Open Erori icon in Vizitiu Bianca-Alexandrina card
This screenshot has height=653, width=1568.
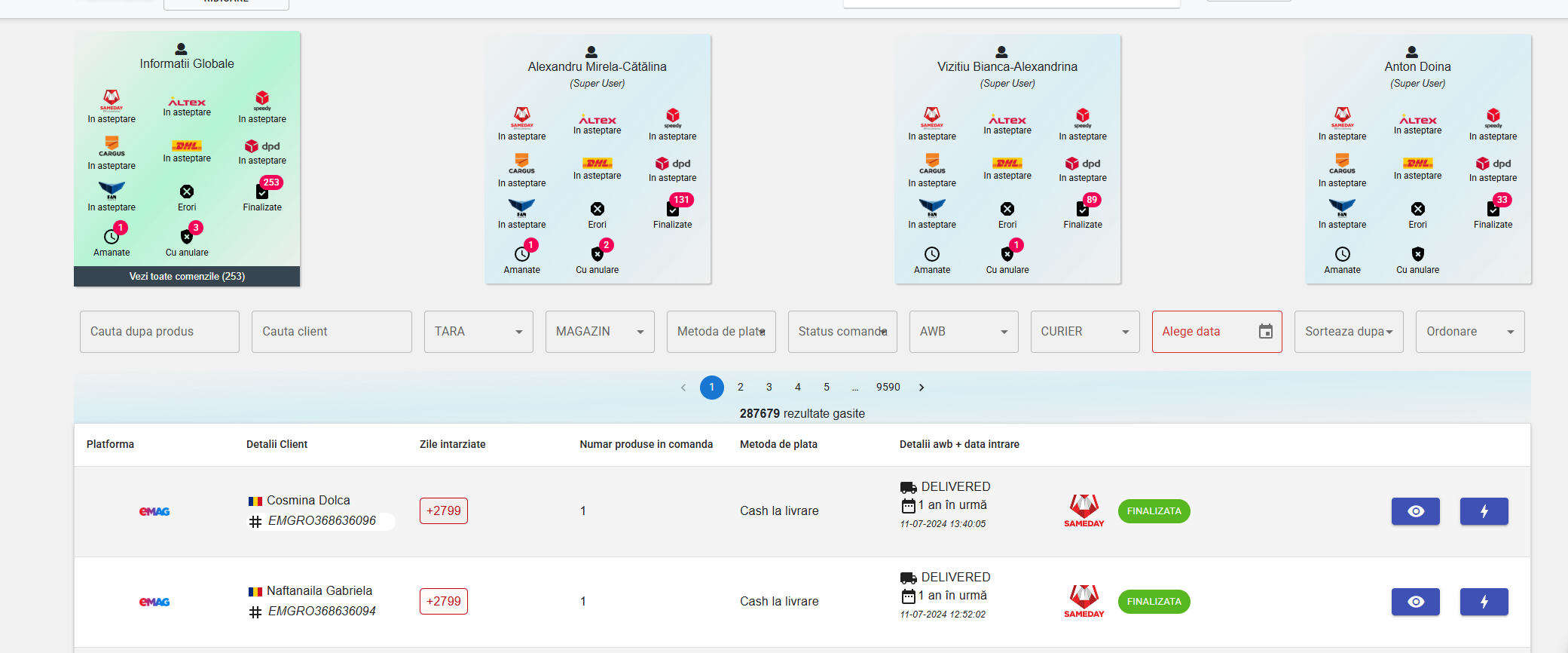pos(1007,209)
